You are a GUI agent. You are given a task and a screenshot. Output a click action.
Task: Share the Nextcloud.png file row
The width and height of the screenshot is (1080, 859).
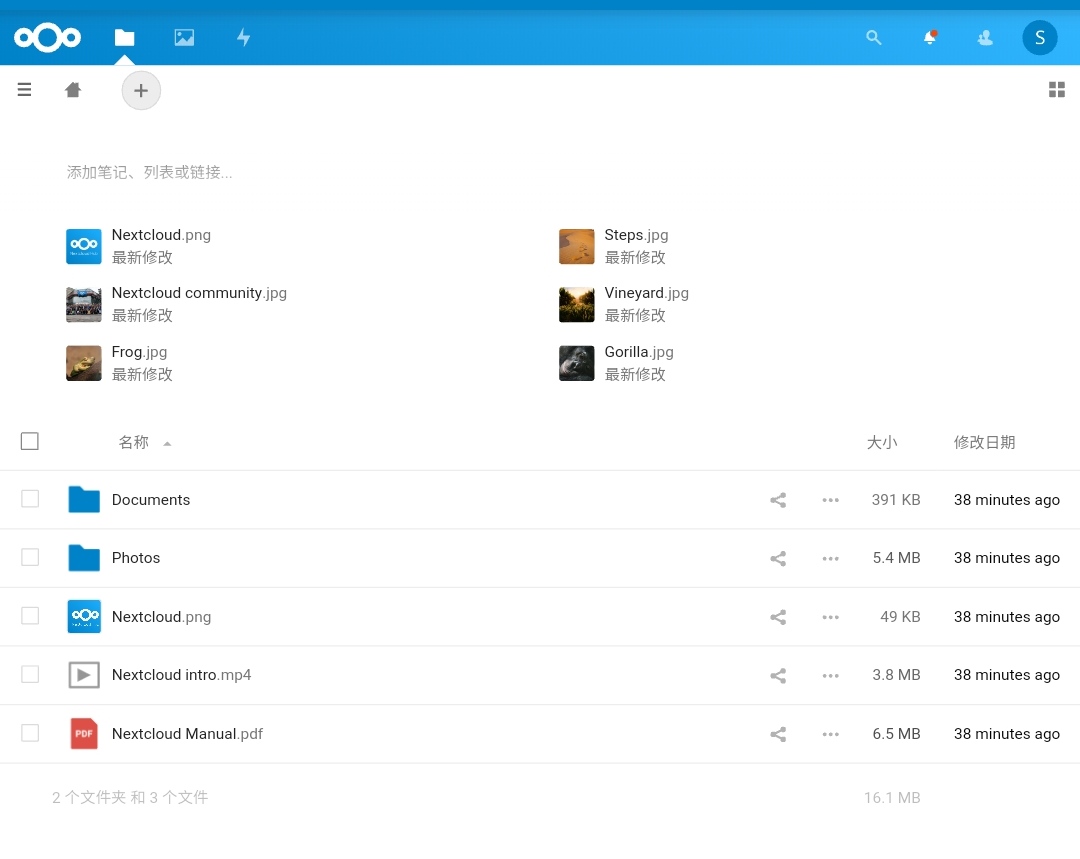tap(778, 617)
